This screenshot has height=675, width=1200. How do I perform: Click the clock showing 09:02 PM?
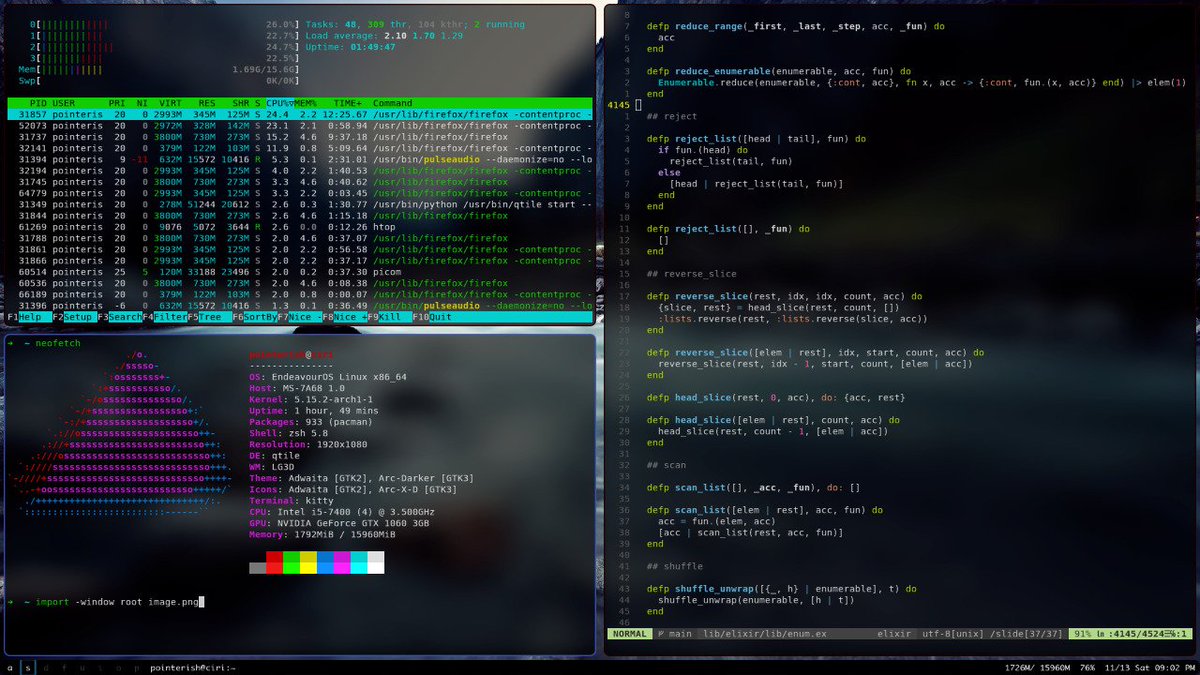[x=1175, y=667]
